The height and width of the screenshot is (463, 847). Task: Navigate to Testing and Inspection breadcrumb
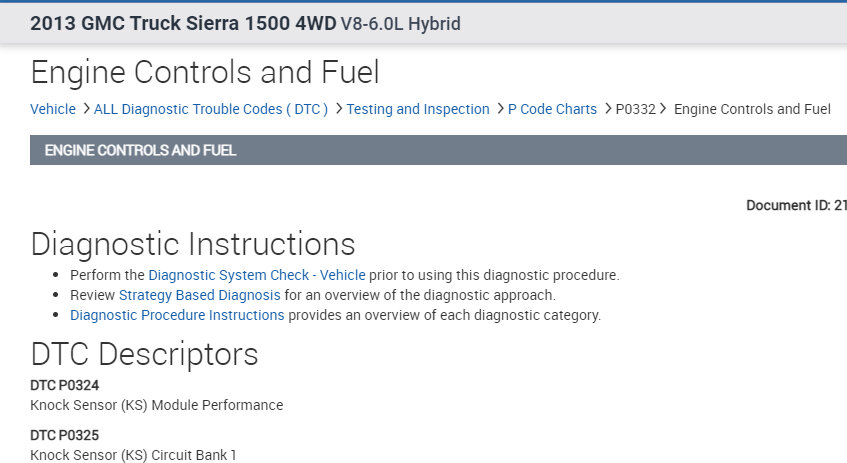point(418,109)
